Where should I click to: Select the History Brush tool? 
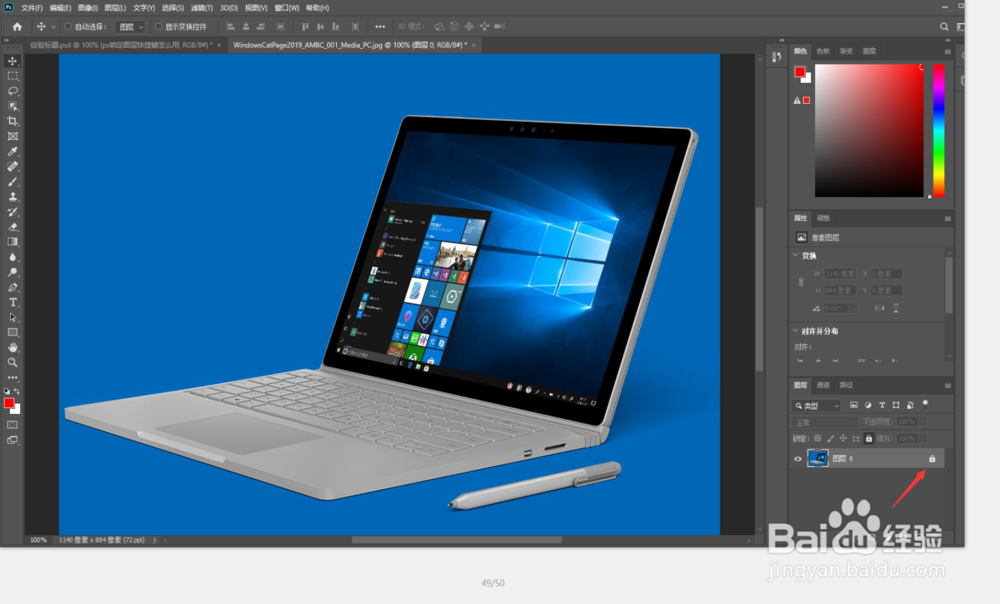click(x=12, y=212)
